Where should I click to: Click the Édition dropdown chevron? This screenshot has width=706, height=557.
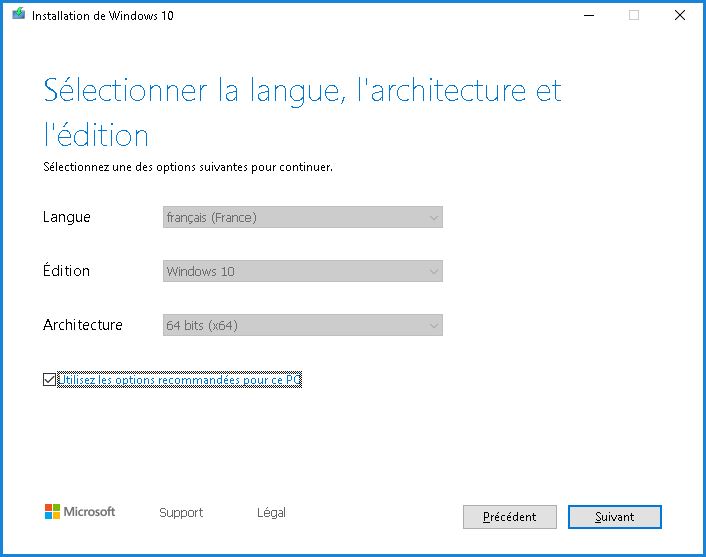point(433,271)
